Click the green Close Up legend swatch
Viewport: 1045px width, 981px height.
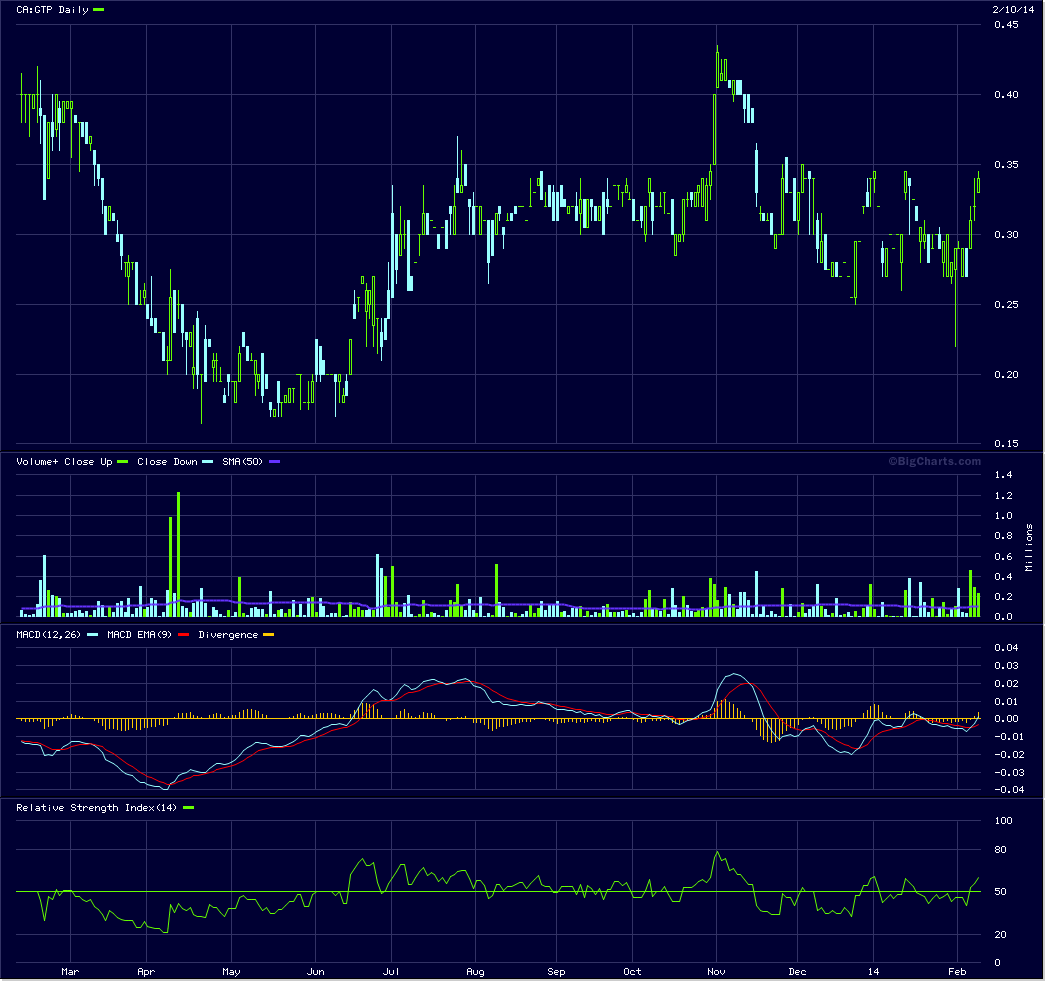(x=124, y=462)
